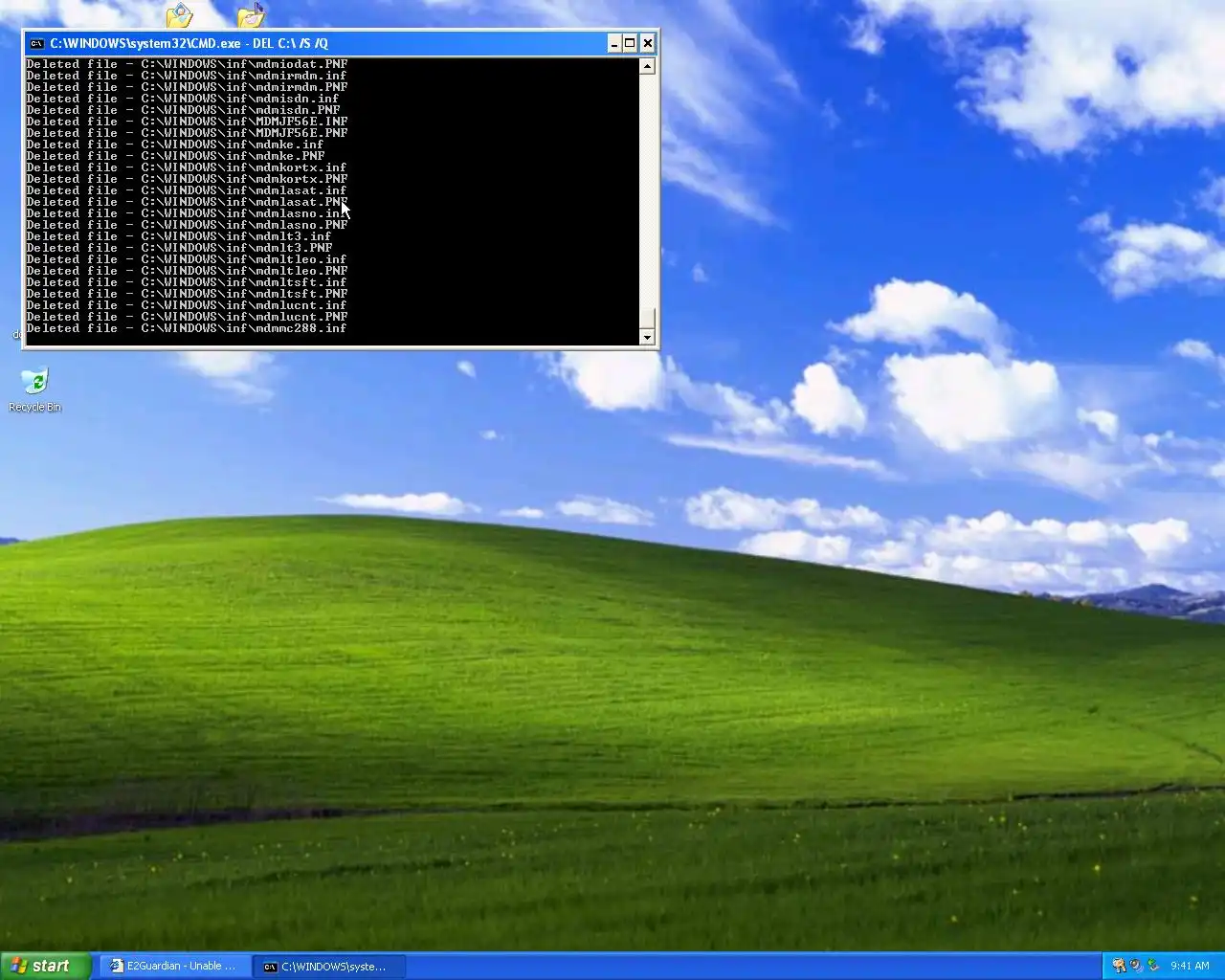Click the speaker volume tray icon

[x=1136, y=966]
